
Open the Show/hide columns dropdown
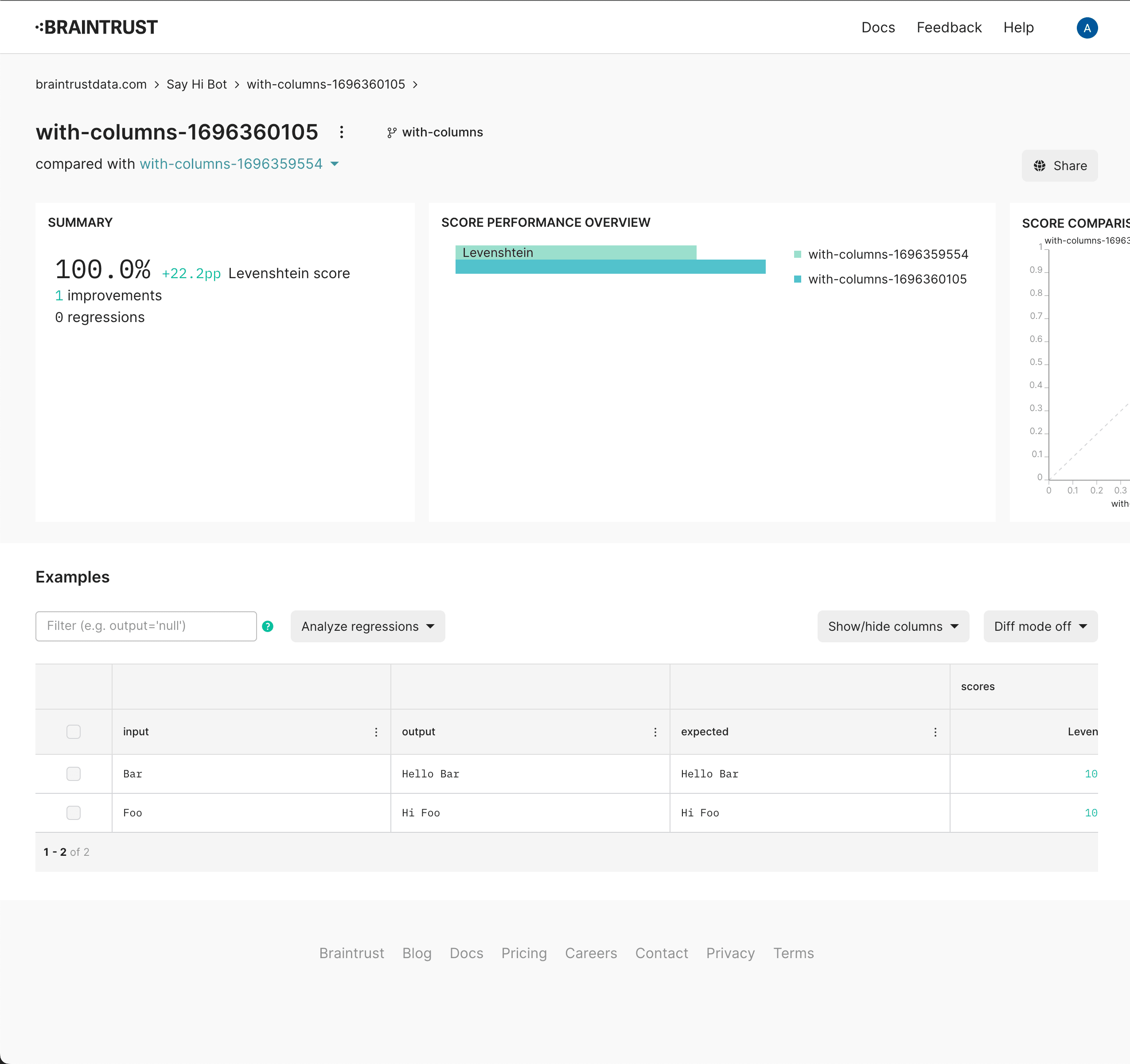click(892, 626)
